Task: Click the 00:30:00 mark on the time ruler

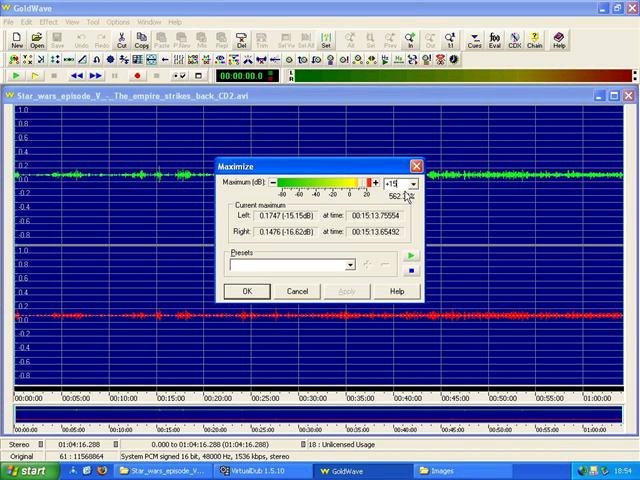Action: click(313, 398)
